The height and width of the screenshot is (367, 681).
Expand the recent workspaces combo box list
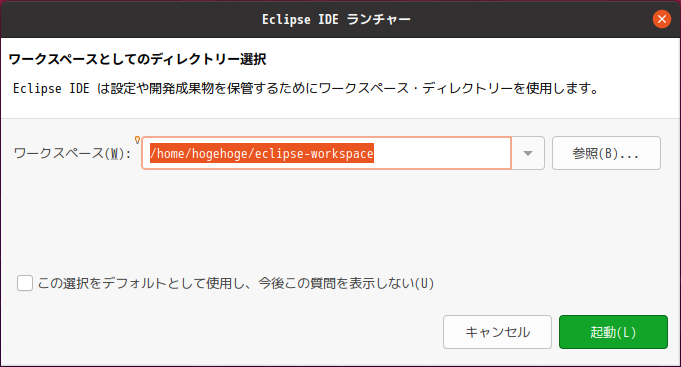(528, 153)
